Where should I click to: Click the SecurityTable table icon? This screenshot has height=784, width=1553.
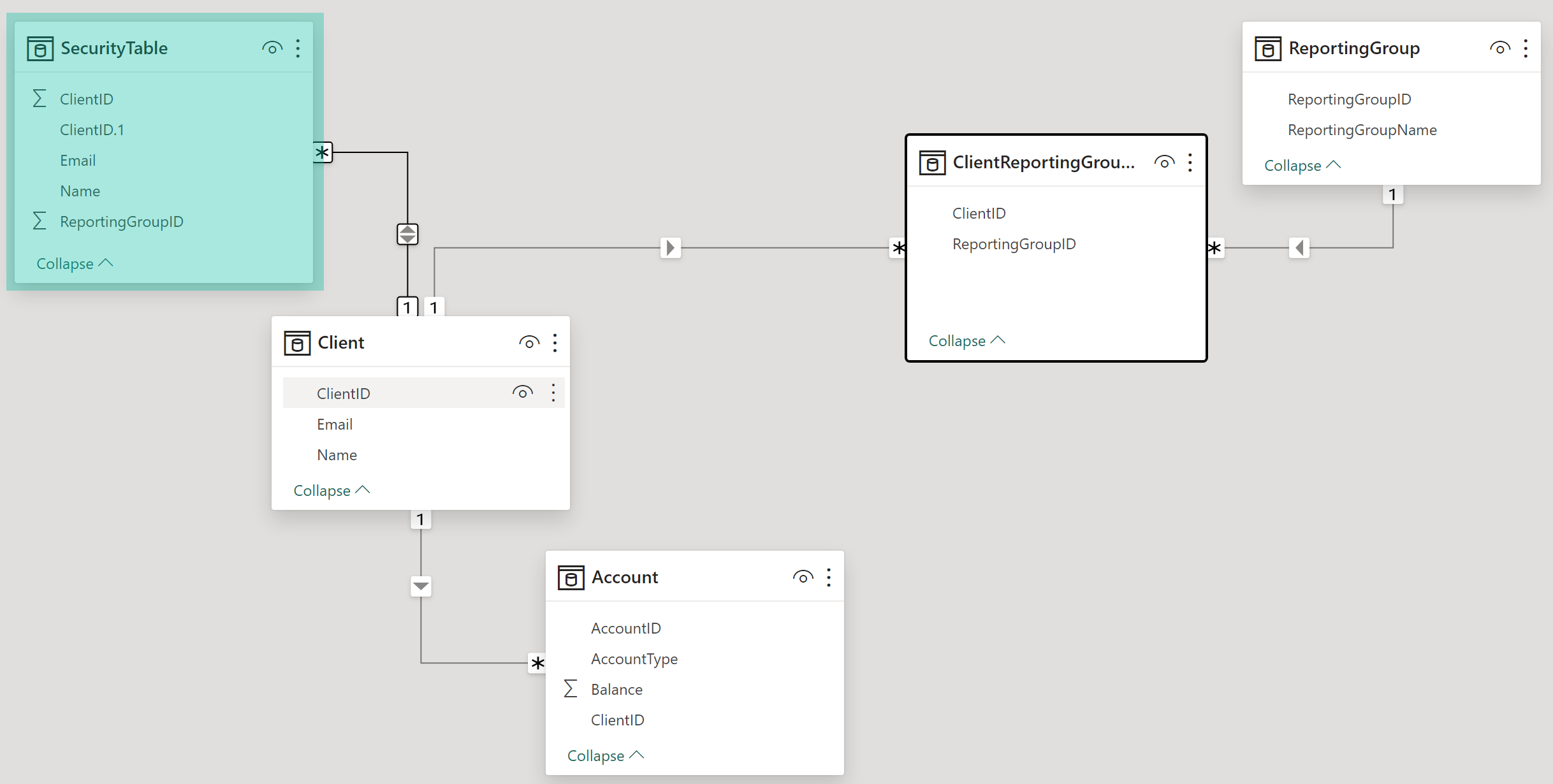point(40,48)
